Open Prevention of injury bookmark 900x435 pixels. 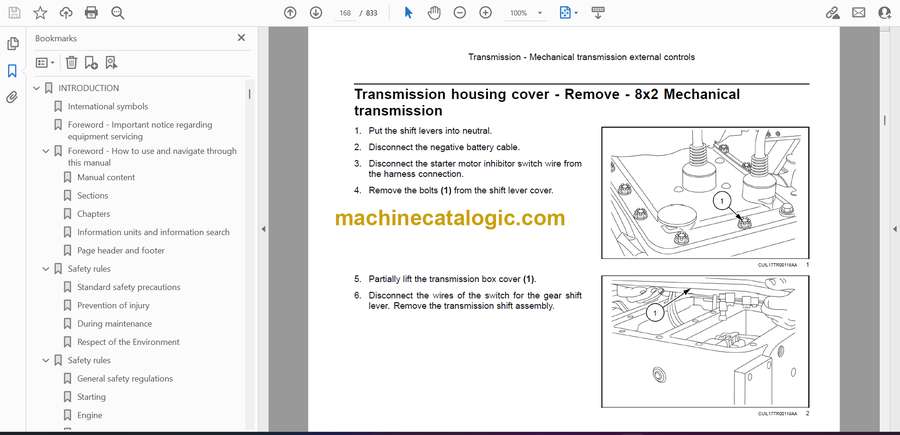coord(114,305)
